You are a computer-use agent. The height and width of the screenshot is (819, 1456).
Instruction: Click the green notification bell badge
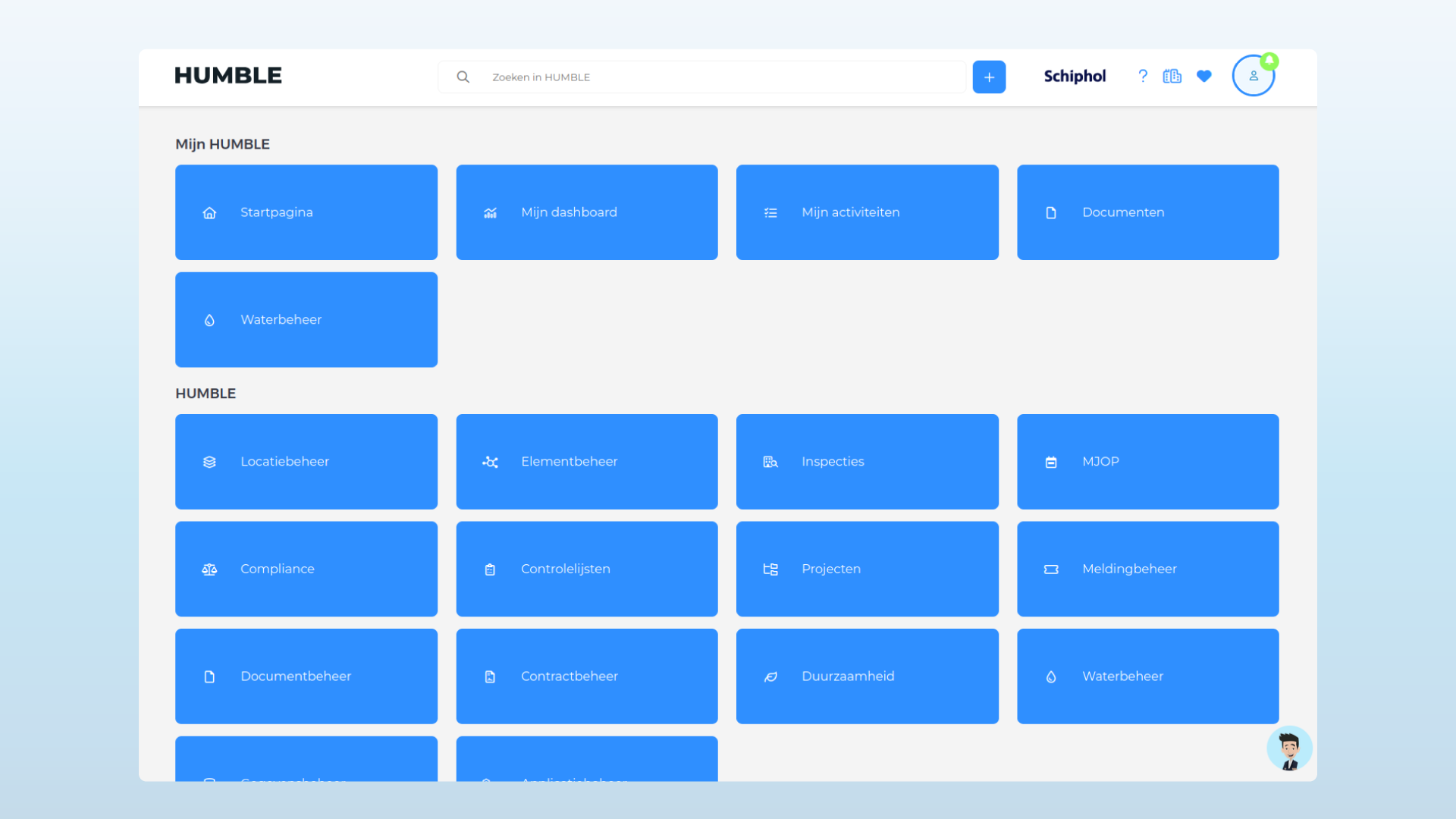click(1269, 61)
